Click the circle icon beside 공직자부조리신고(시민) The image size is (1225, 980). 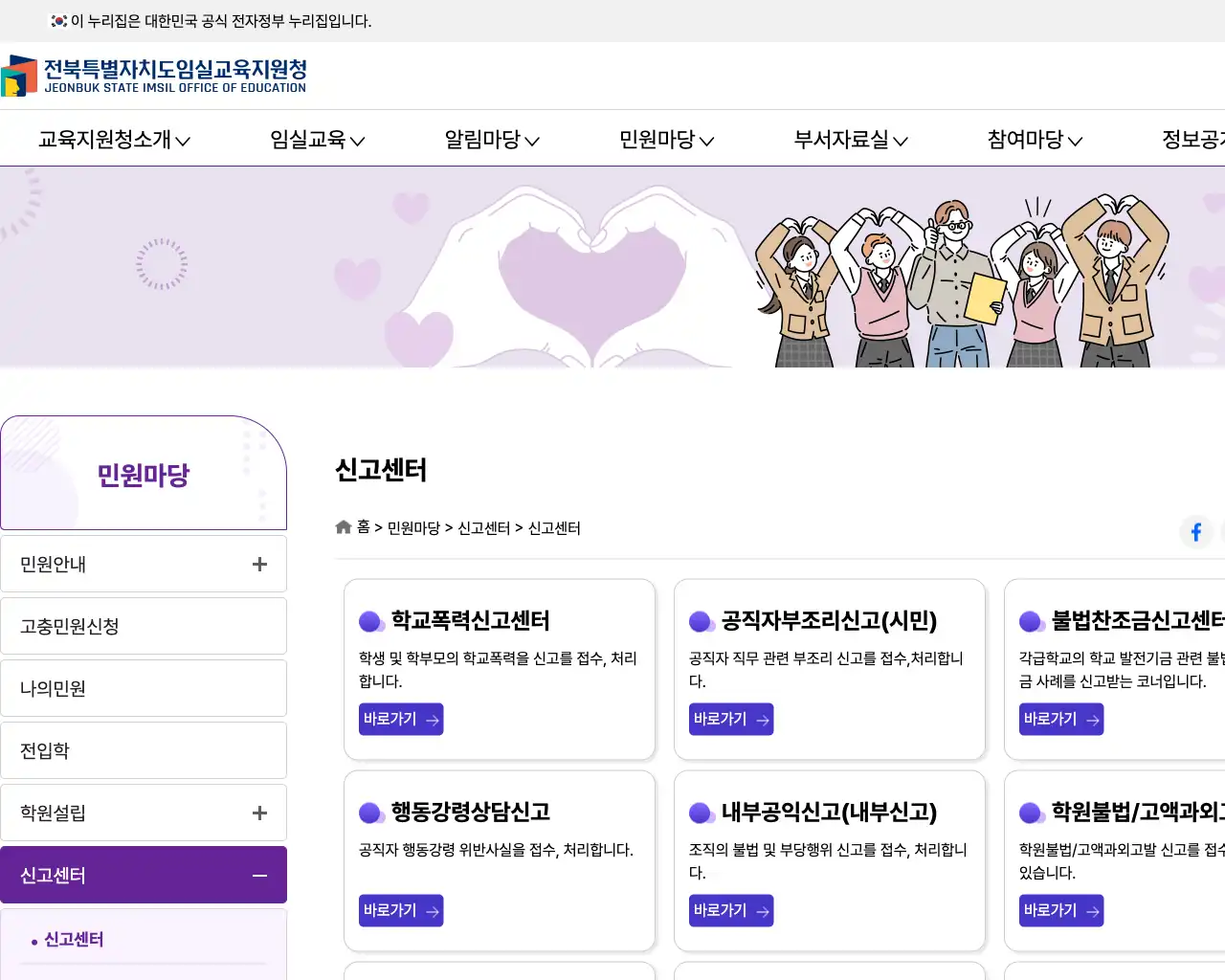702,620
